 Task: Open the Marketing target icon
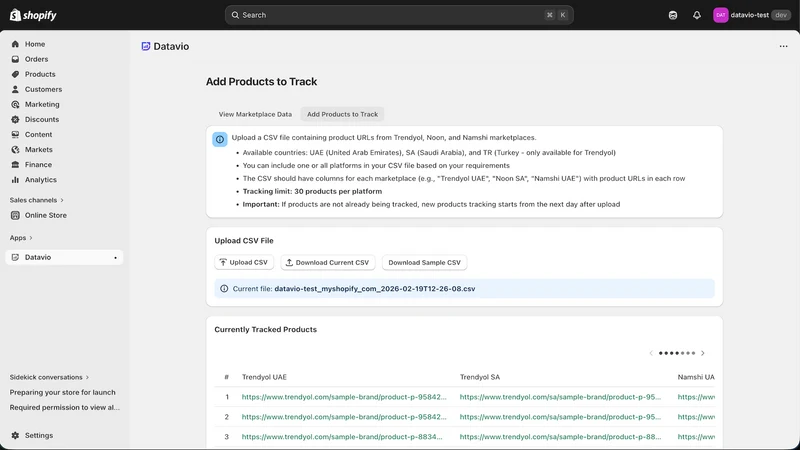pyautogui.click(x=15, y=104)
